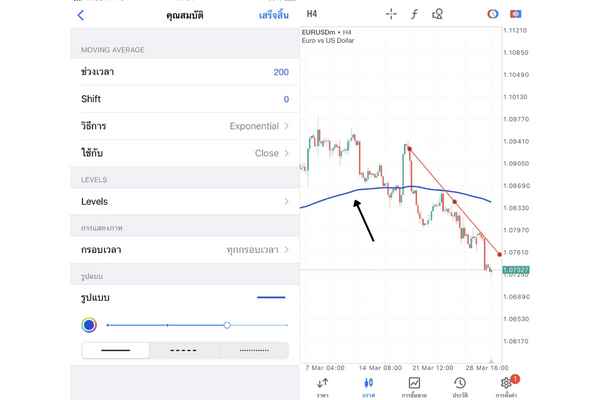Open the indicators (f) menu
The width and height of the screenshot is (600, 400).
(x=414, y=14)
